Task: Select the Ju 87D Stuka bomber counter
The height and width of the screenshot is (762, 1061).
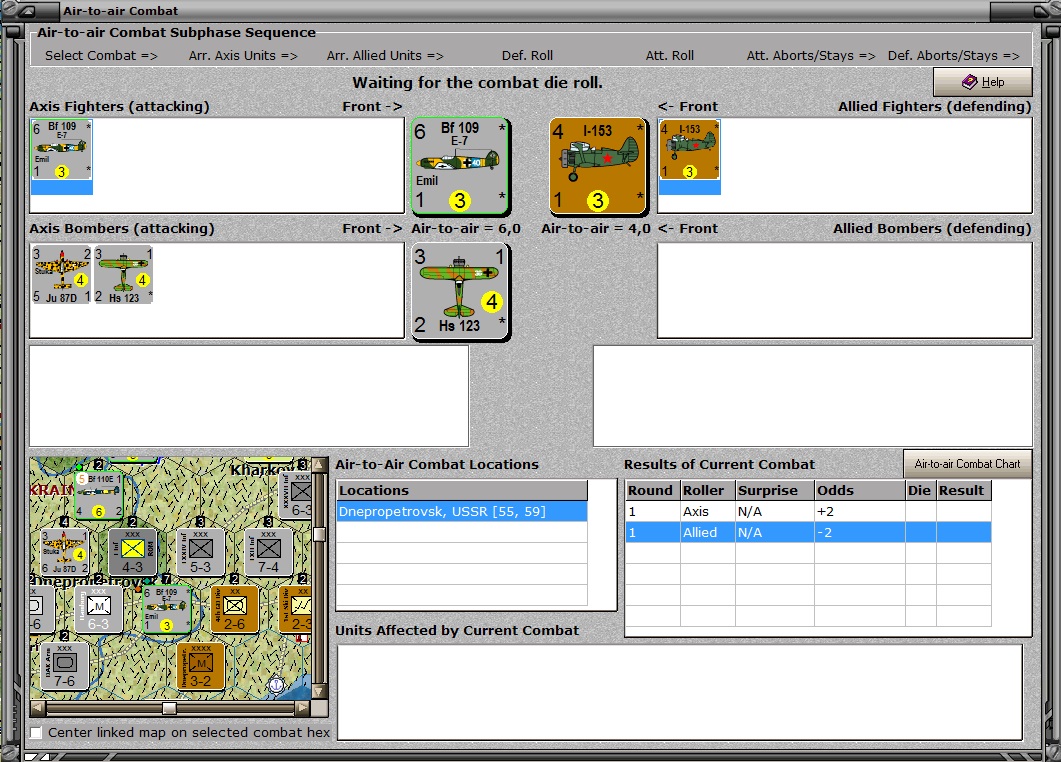Action: point(62,275)
